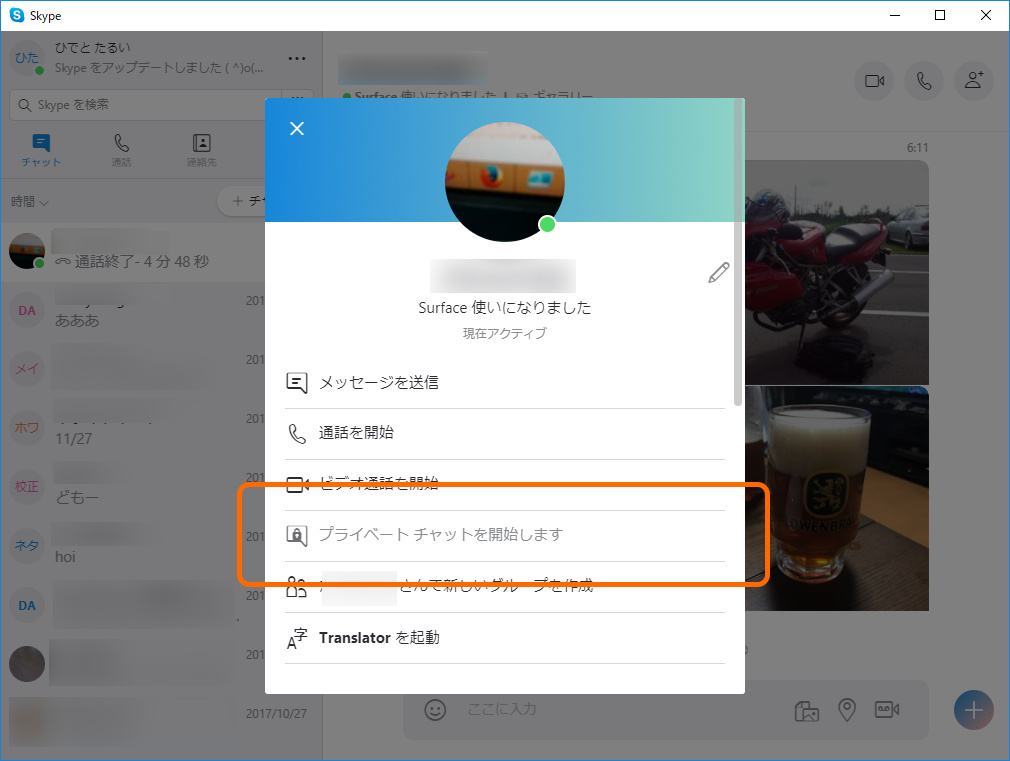Open the add participants icon
Viewport: 1010px width, 761px height.
[x=973, y=81]
